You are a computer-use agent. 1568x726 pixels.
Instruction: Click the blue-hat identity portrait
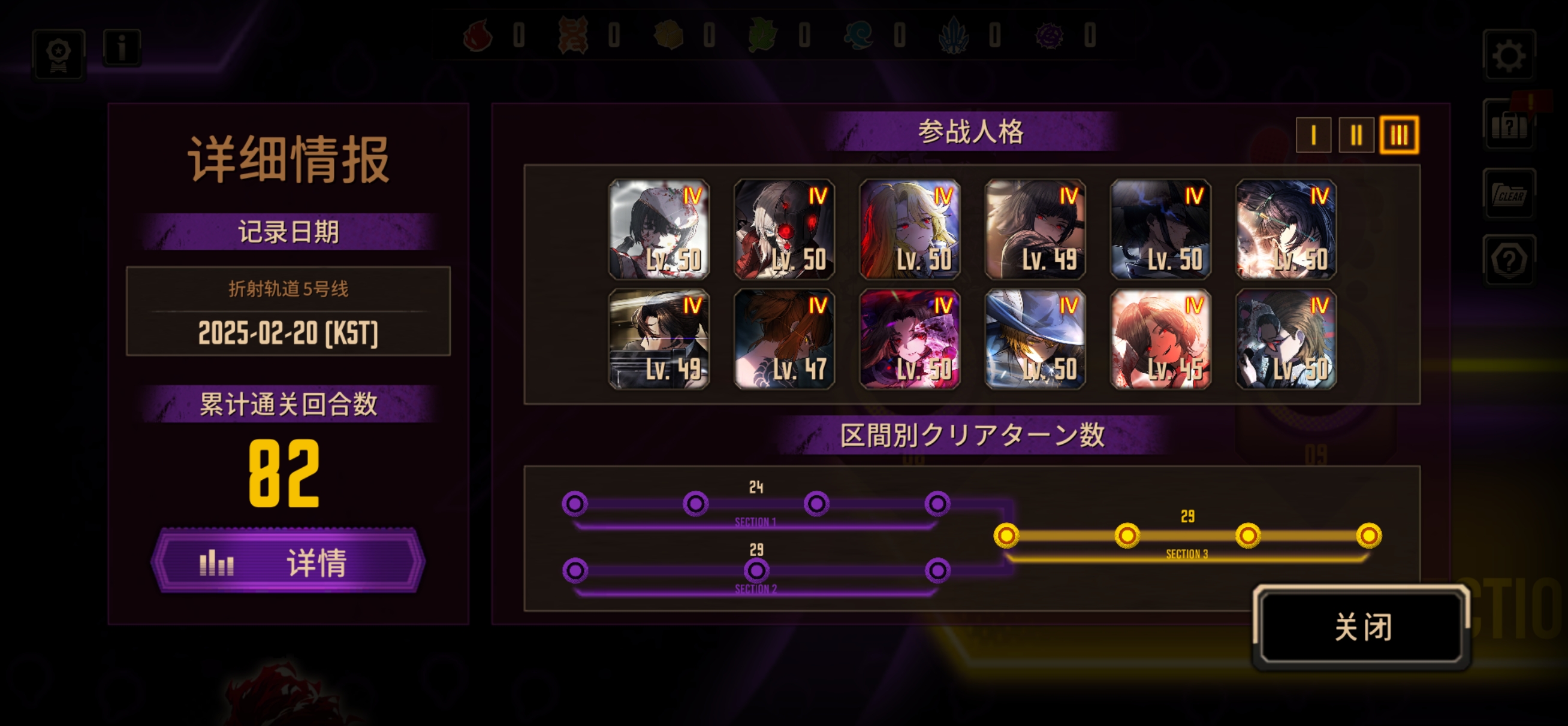click(x=1035, y=339)
